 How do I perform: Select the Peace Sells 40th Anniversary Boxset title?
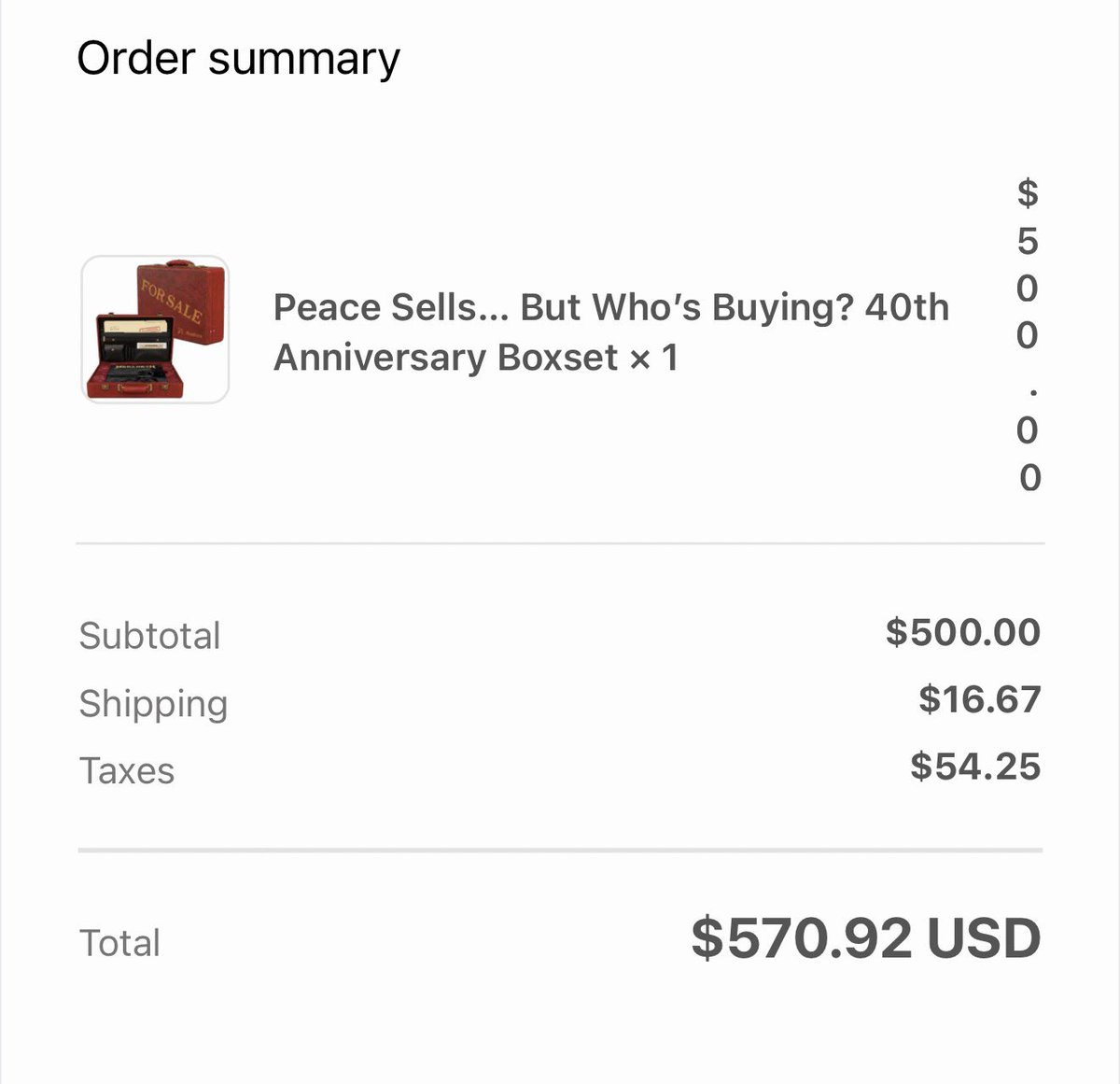click(611, 332)
